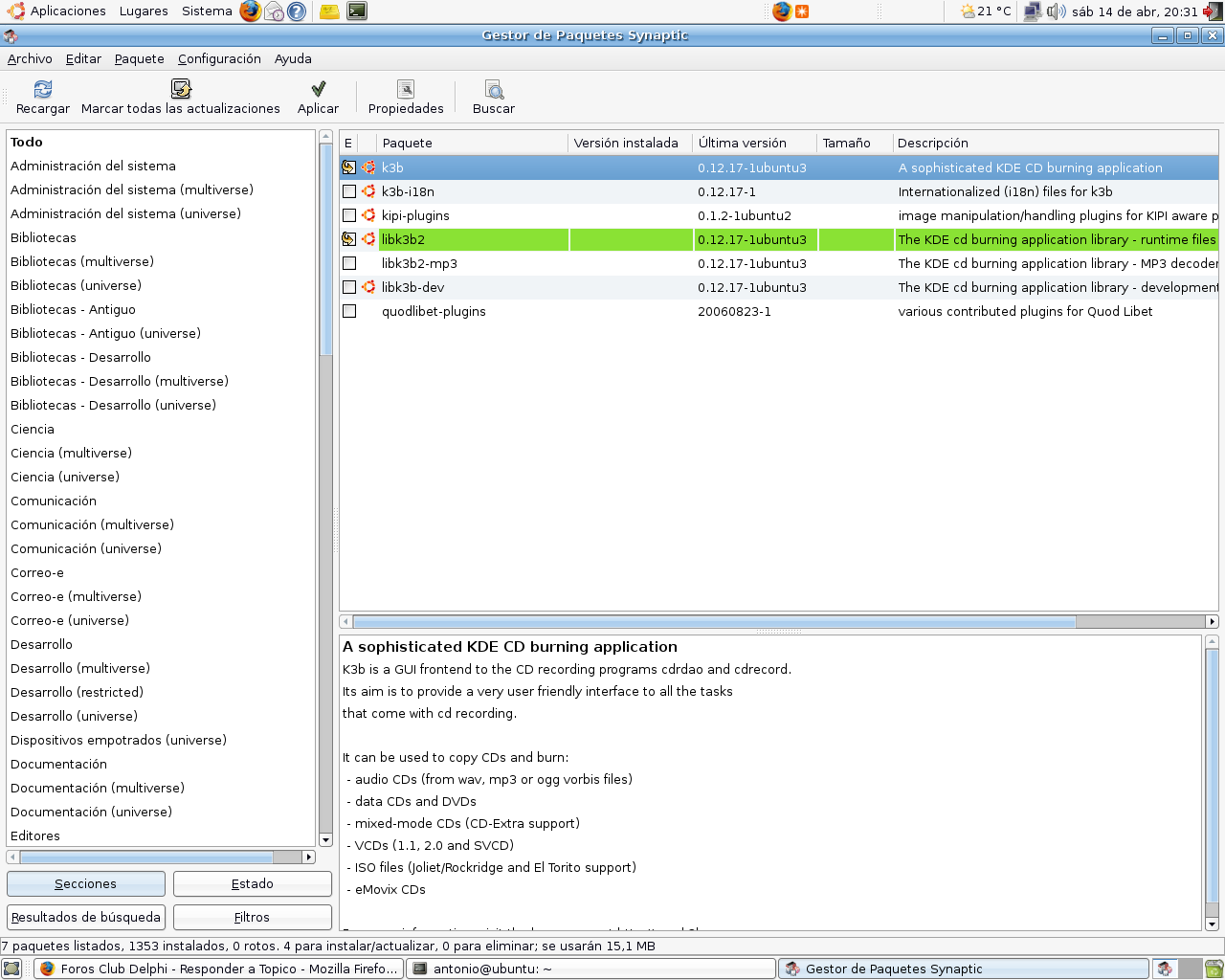The width and height of the screenshot is (1225, 980).
Task: Click sections list down scroll arrow
Action: point(325,840)
